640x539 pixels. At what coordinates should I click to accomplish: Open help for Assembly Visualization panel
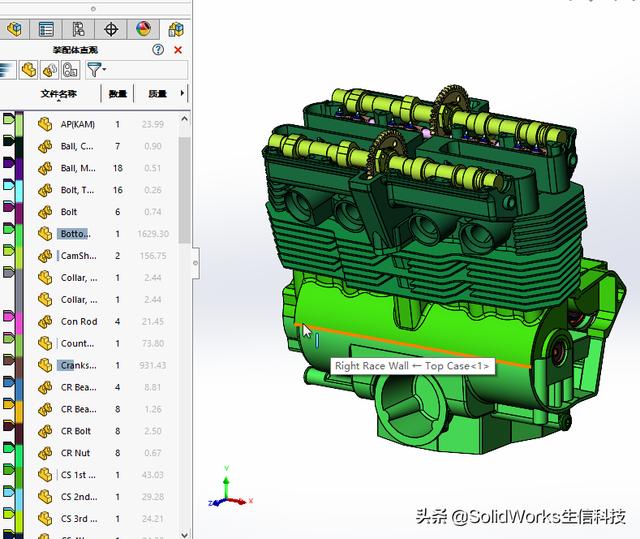158,50
